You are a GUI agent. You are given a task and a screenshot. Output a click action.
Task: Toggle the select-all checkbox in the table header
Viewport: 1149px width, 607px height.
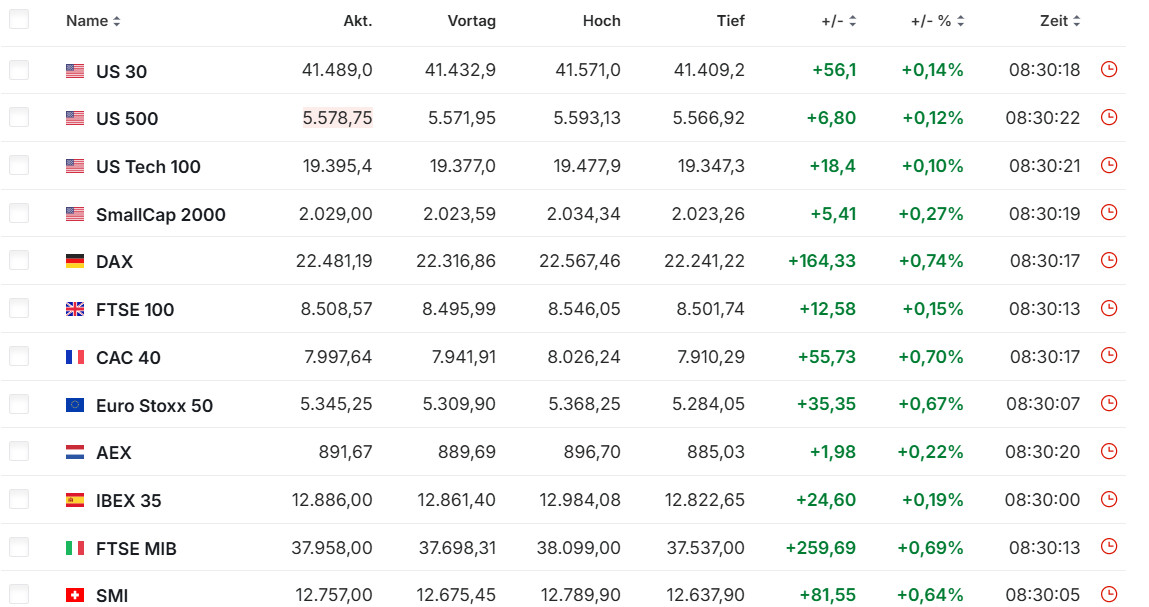[19, 19]
